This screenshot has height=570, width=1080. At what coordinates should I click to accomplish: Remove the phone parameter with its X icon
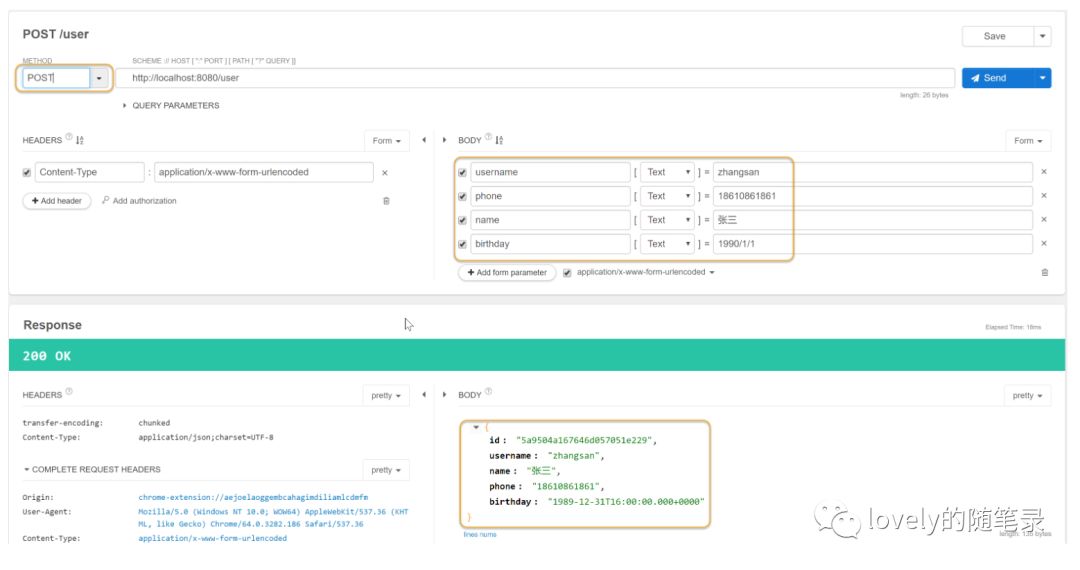[1044, 196]
